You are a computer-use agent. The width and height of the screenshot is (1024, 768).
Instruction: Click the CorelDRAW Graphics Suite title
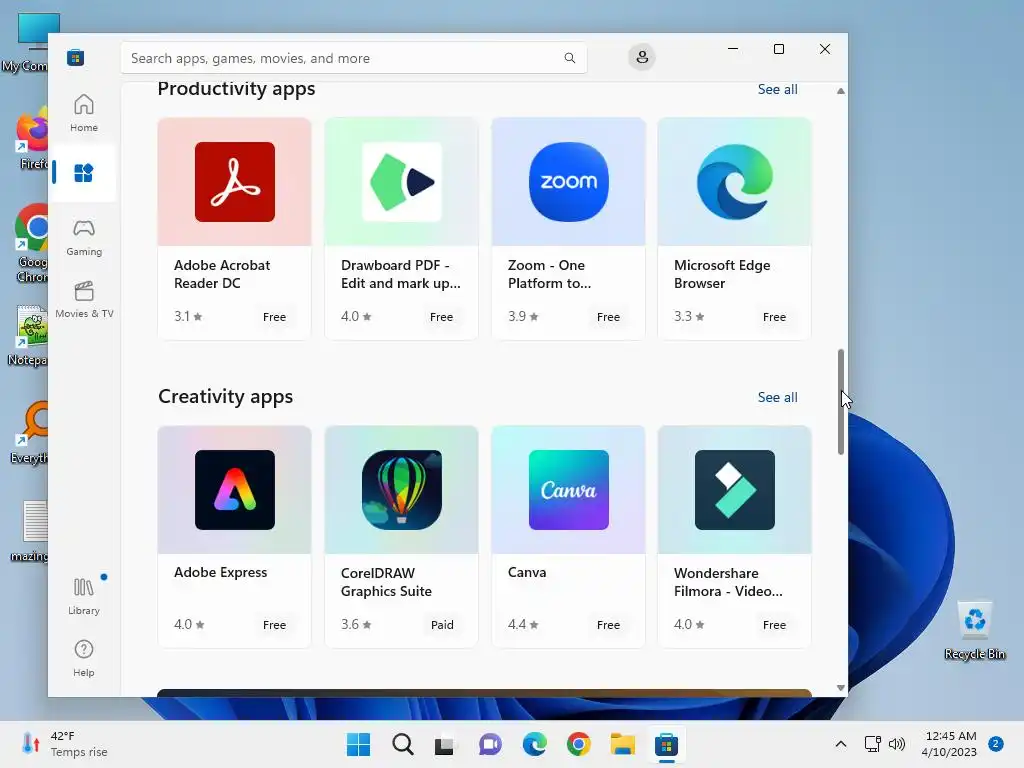(386, 582)
